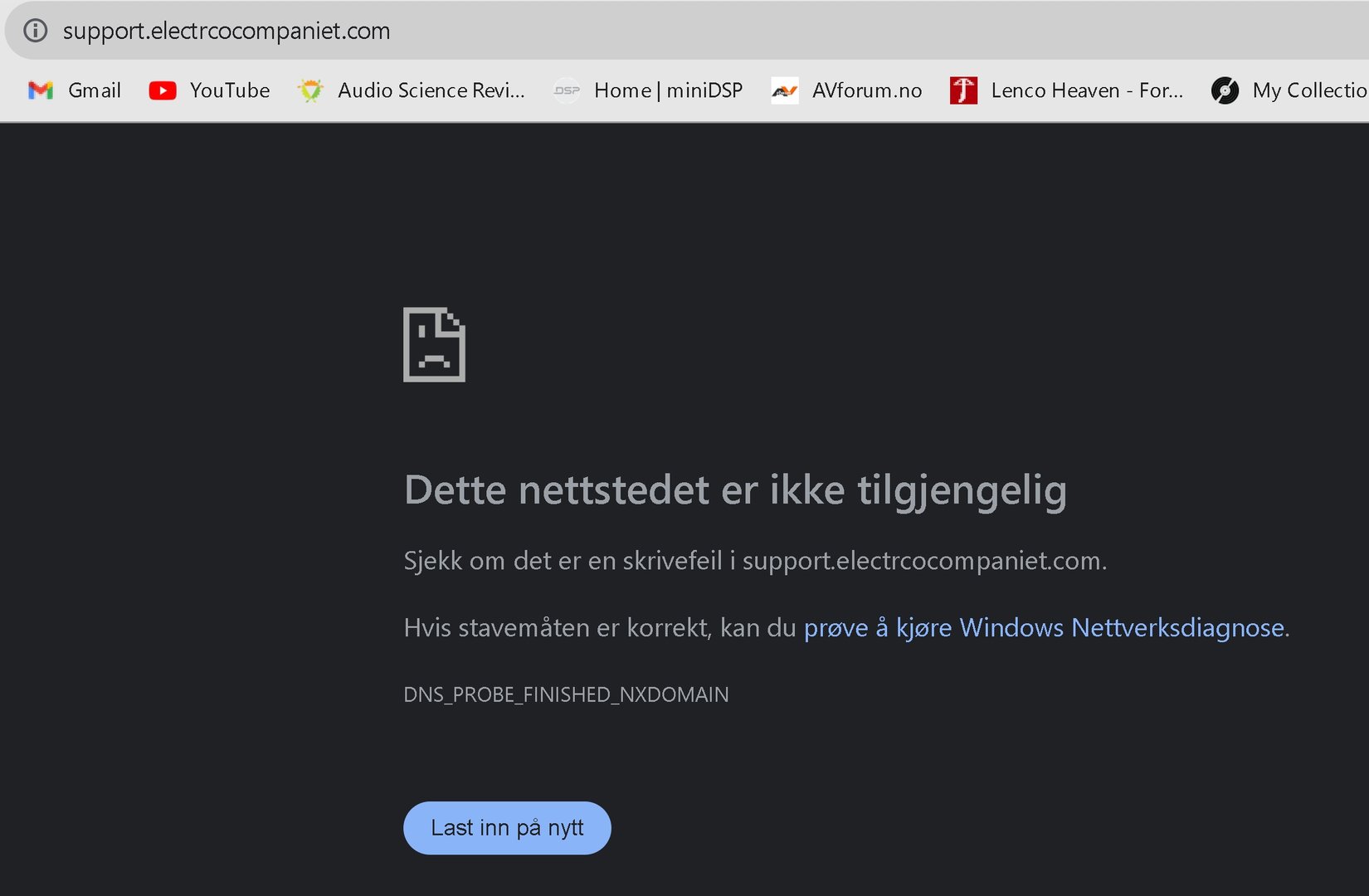Click the AVforum.no bookmark icon

click(785, 90)
